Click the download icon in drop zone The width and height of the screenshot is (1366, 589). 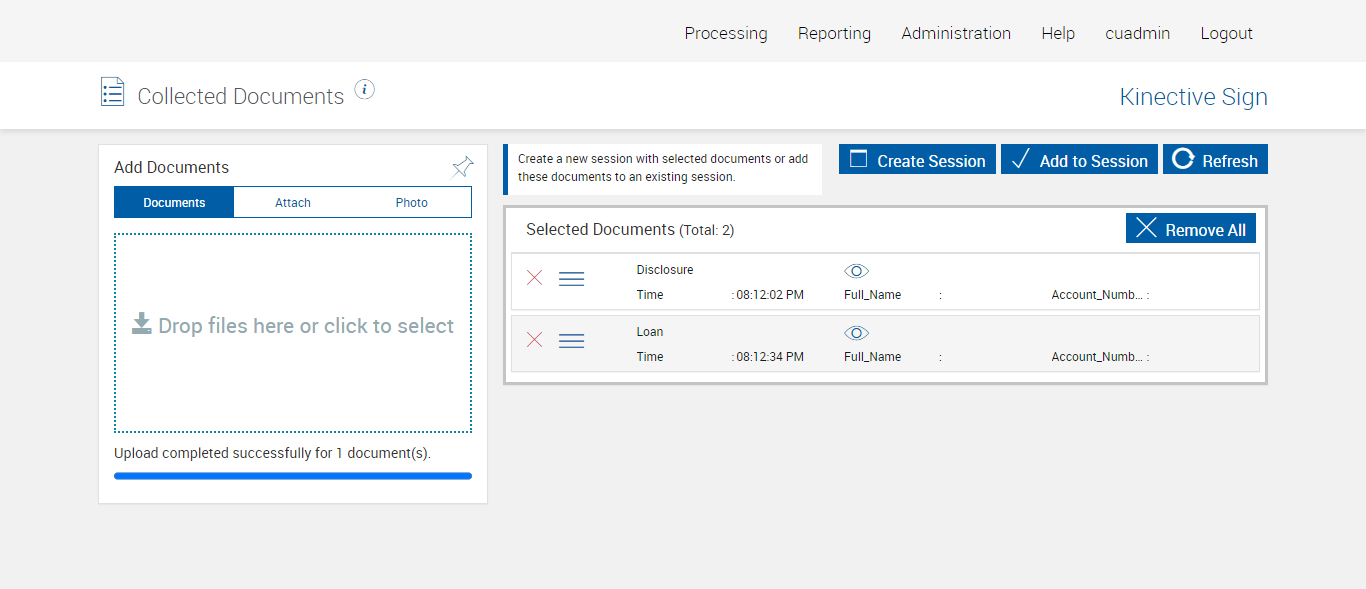tap(142, 323)
